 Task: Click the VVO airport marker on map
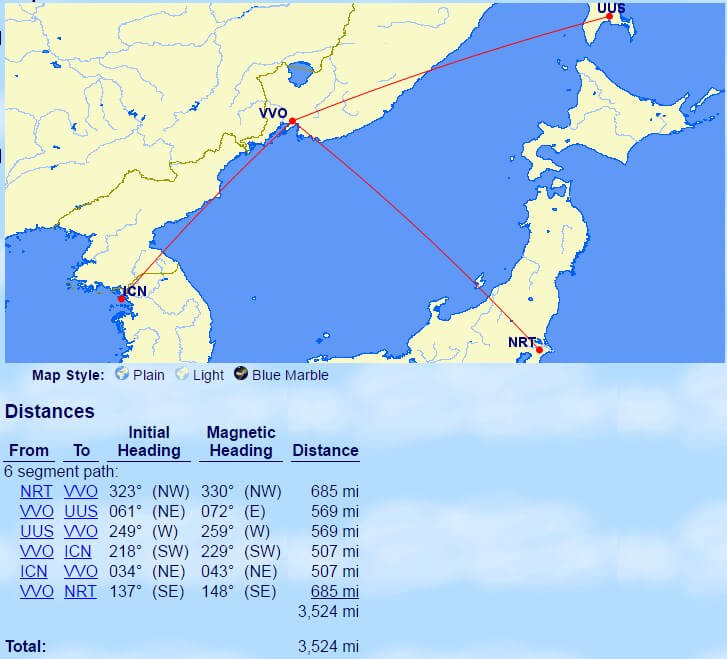pos(292,122)
